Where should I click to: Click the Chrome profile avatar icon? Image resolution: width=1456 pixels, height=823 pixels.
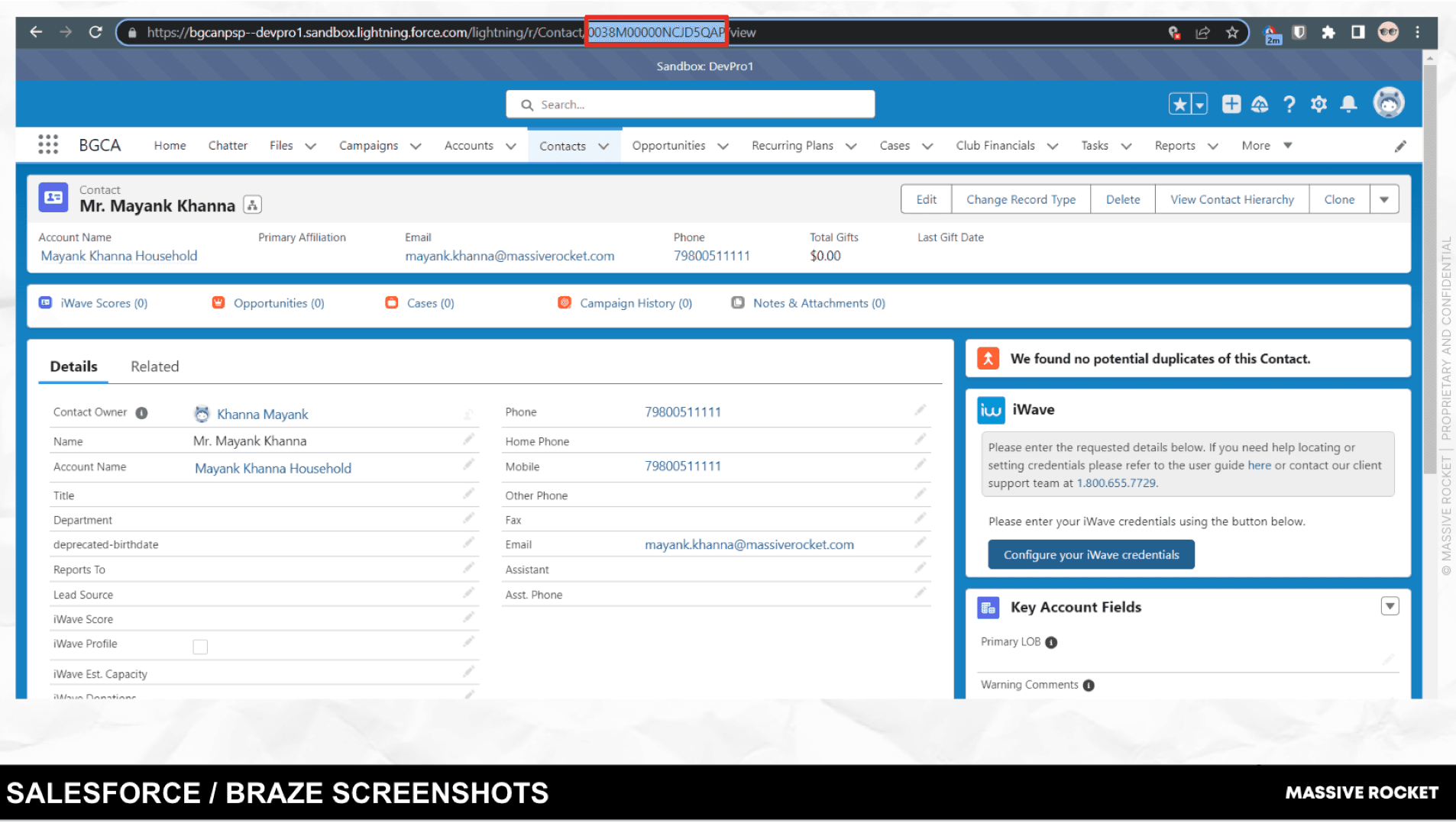click(x=1388, y=32)
